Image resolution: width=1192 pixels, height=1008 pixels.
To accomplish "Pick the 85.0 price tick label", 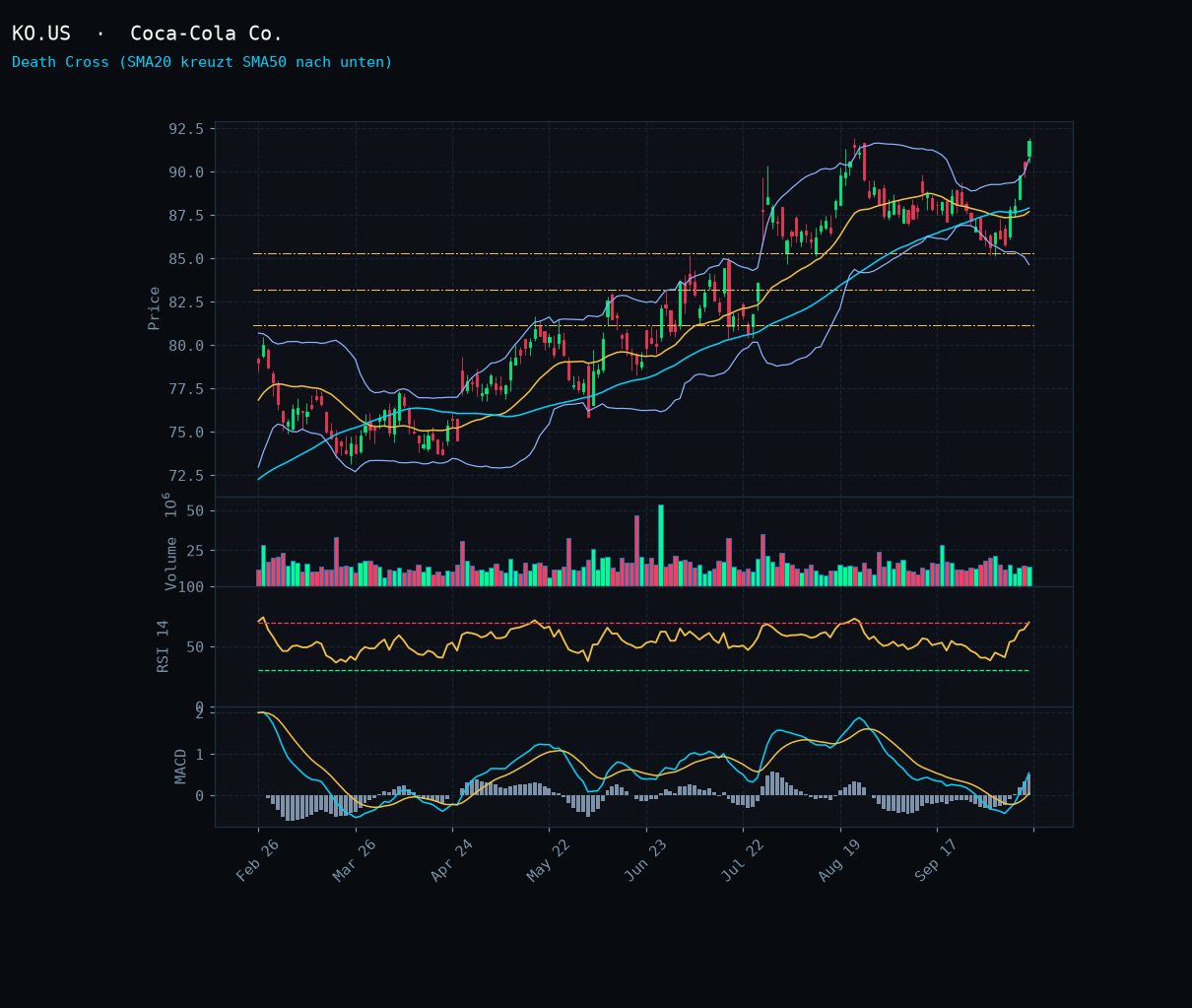I will coord(186,259).
